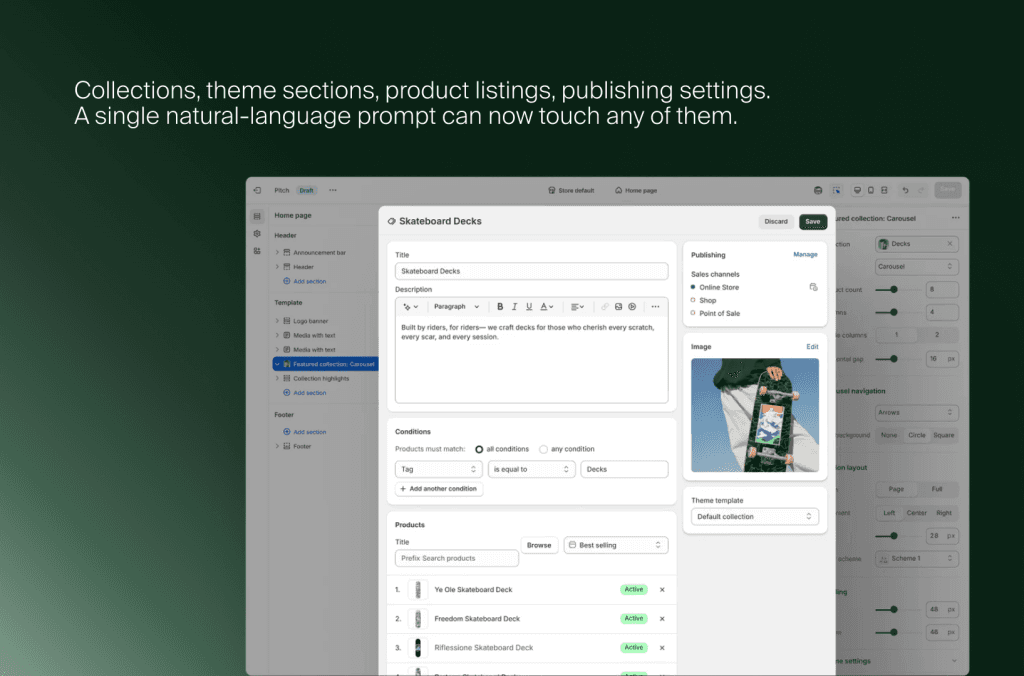This screenshot has height=676, width=1024.
Task: Open the view store icon in top bar
Action: [x=818, y=190]
